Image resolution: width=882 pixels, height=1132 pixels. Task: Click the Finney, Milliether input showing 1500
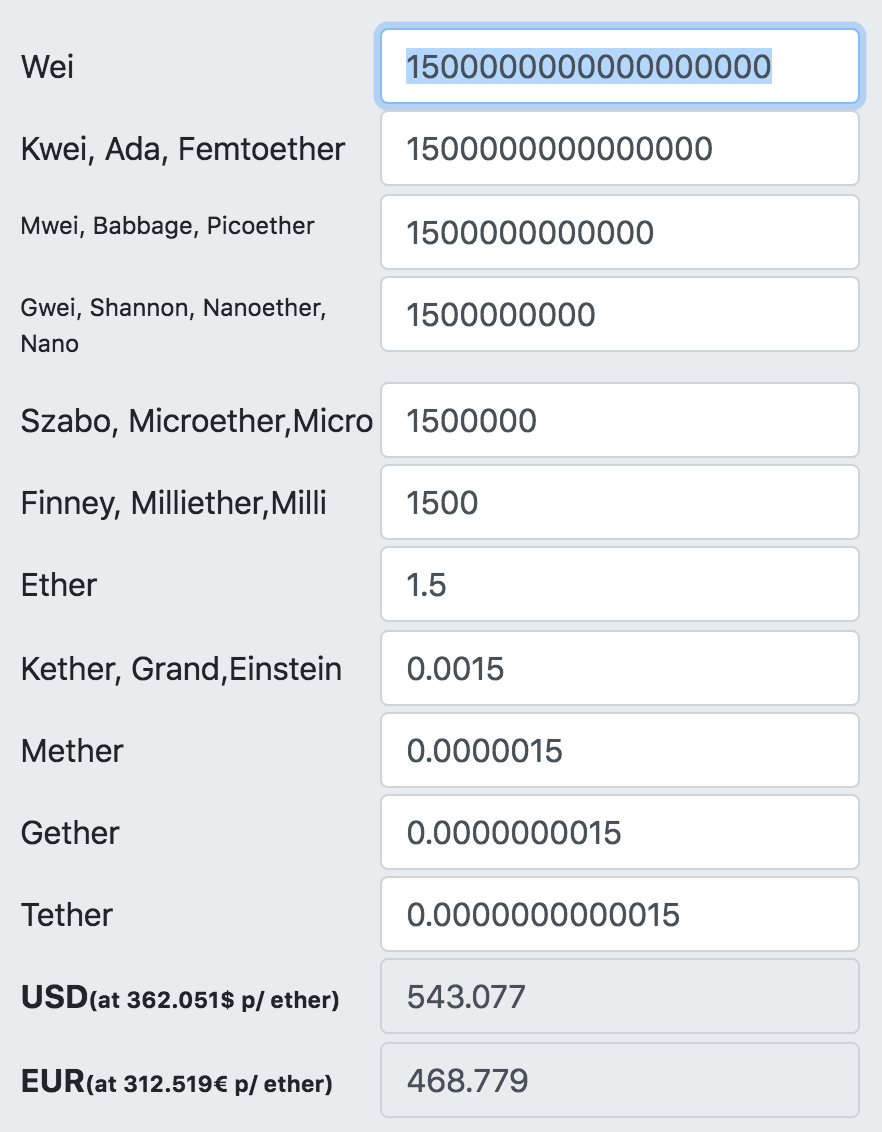click(x=619, y=502)
